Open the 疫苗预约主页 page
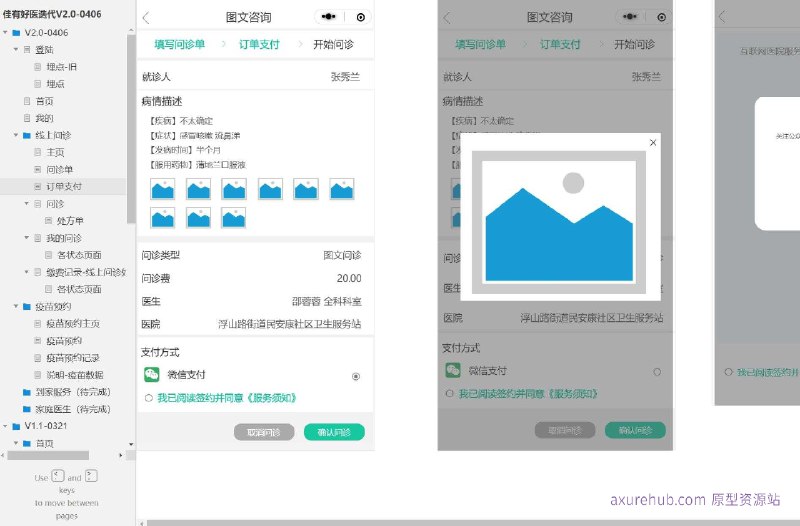 (73, 323)
